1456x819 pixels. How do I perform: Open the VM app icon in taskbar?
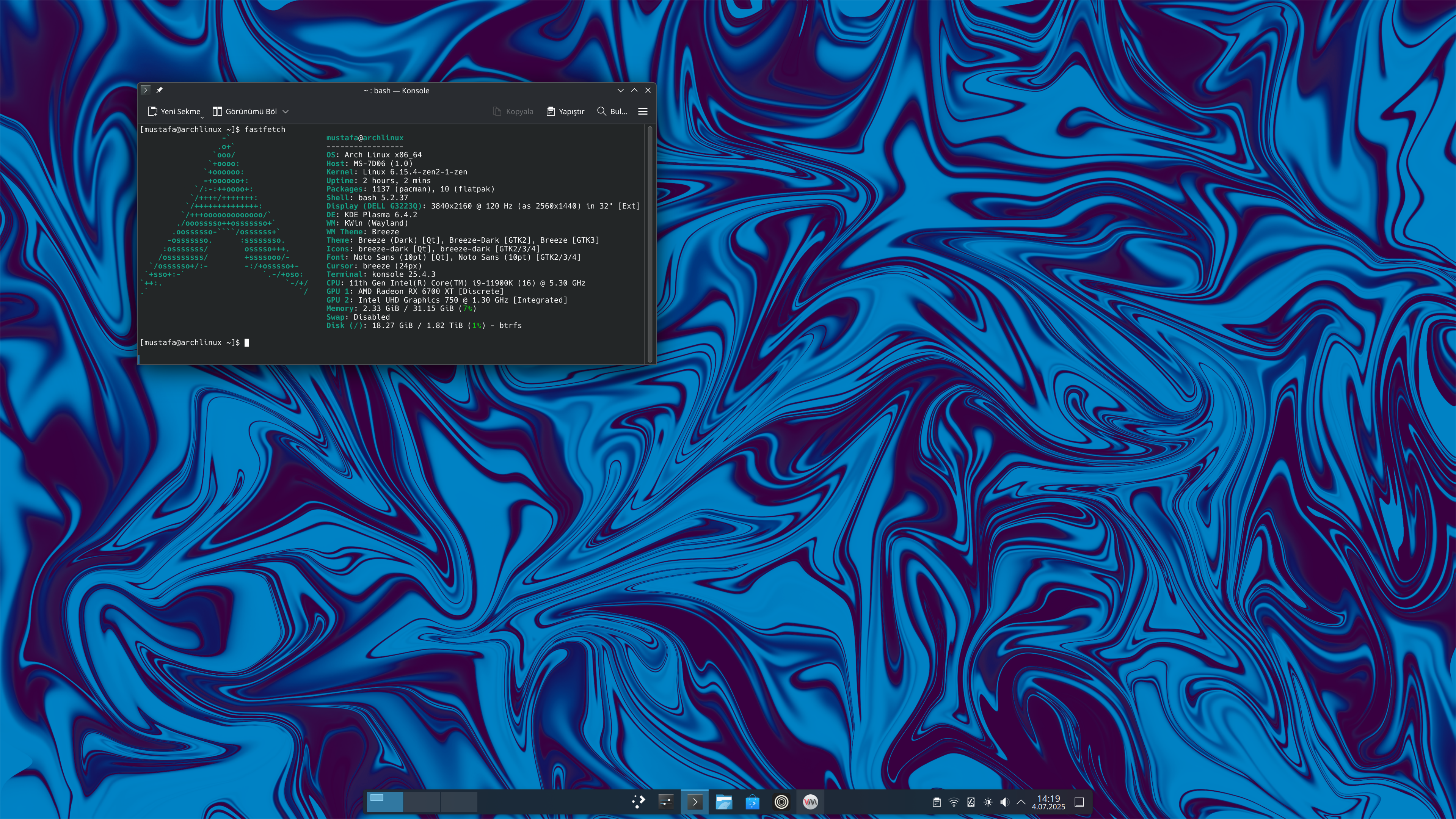coord(810,802)
